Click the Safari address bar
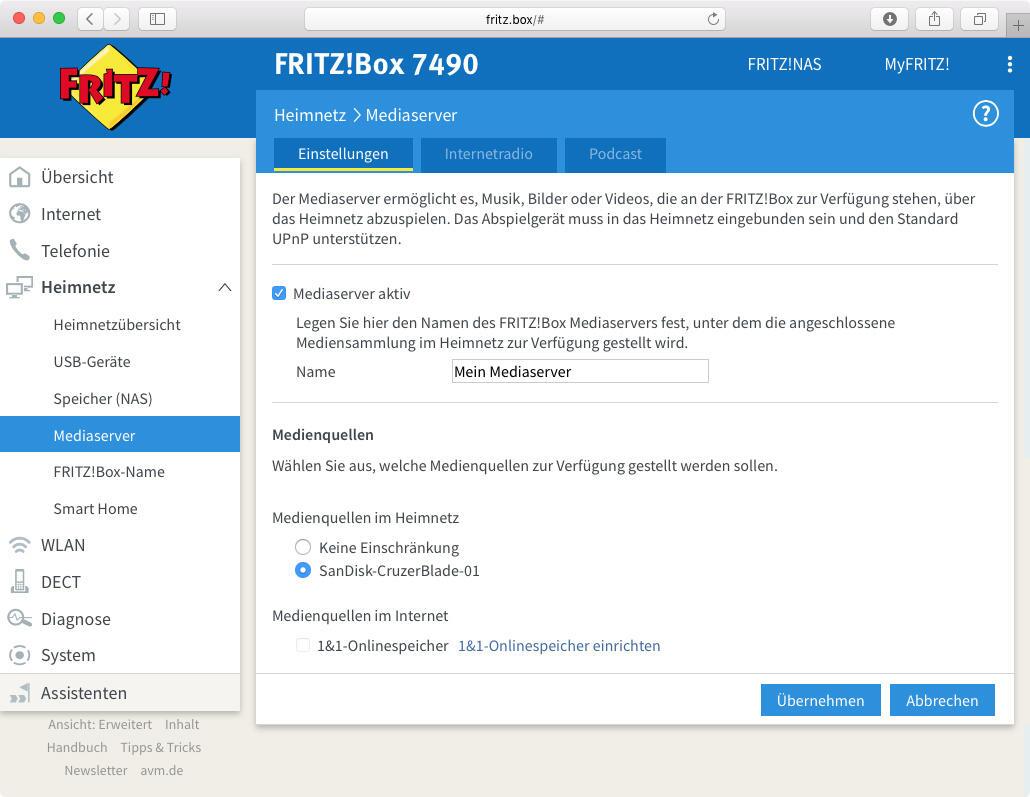 pyautogui.click(x=515, y=19)
